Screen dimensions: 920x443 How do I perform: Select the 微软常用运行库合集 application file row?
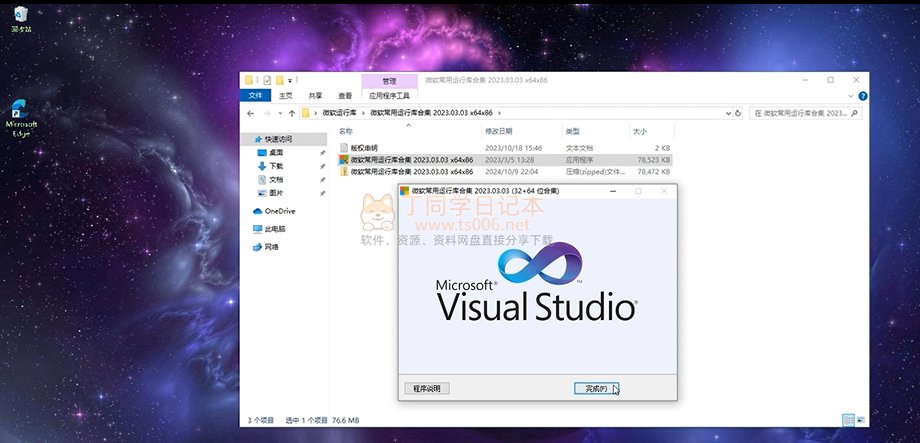pyautogui.click(x=505, y=160)
